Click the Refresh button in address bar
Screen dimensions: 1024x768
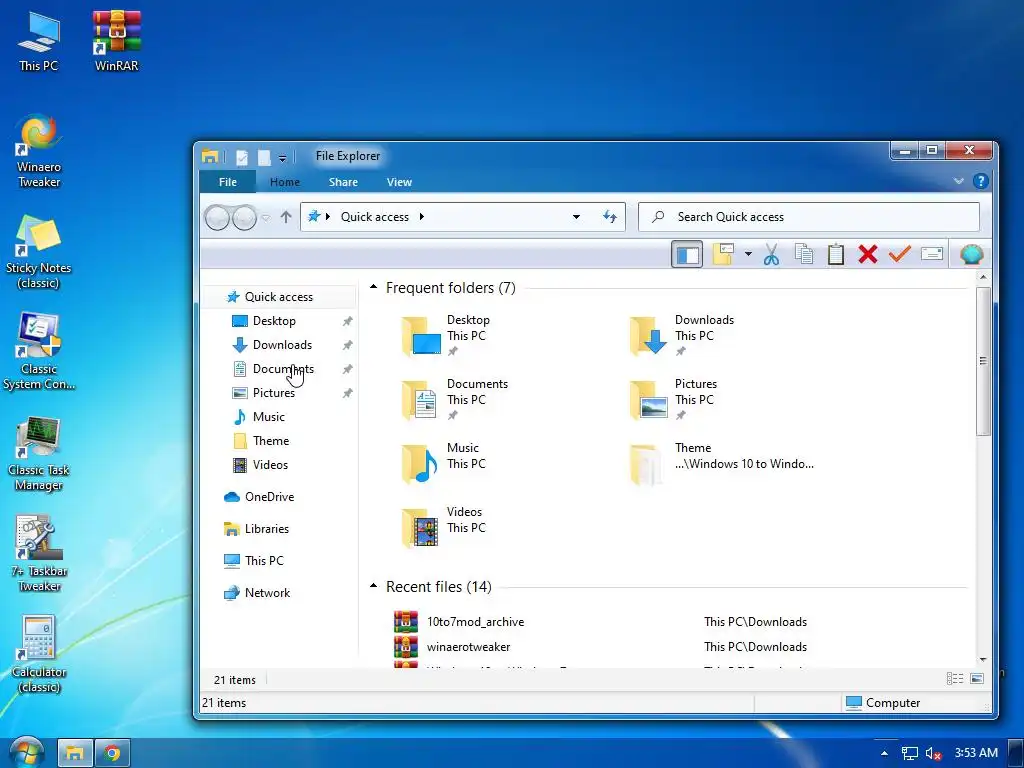tap(610, 217)
